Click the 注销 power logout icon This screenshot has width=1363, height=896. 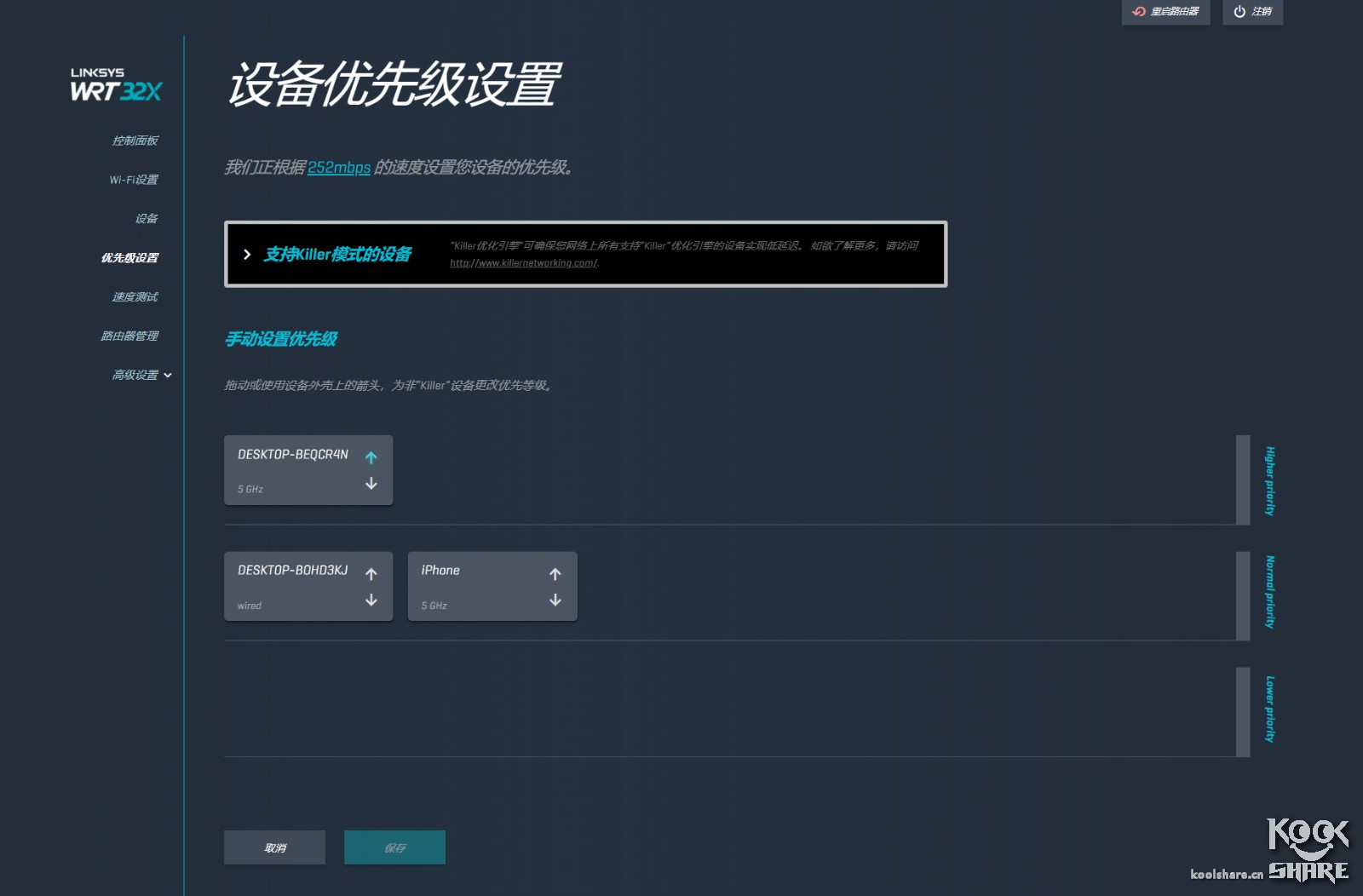[x=1239, y=12]
